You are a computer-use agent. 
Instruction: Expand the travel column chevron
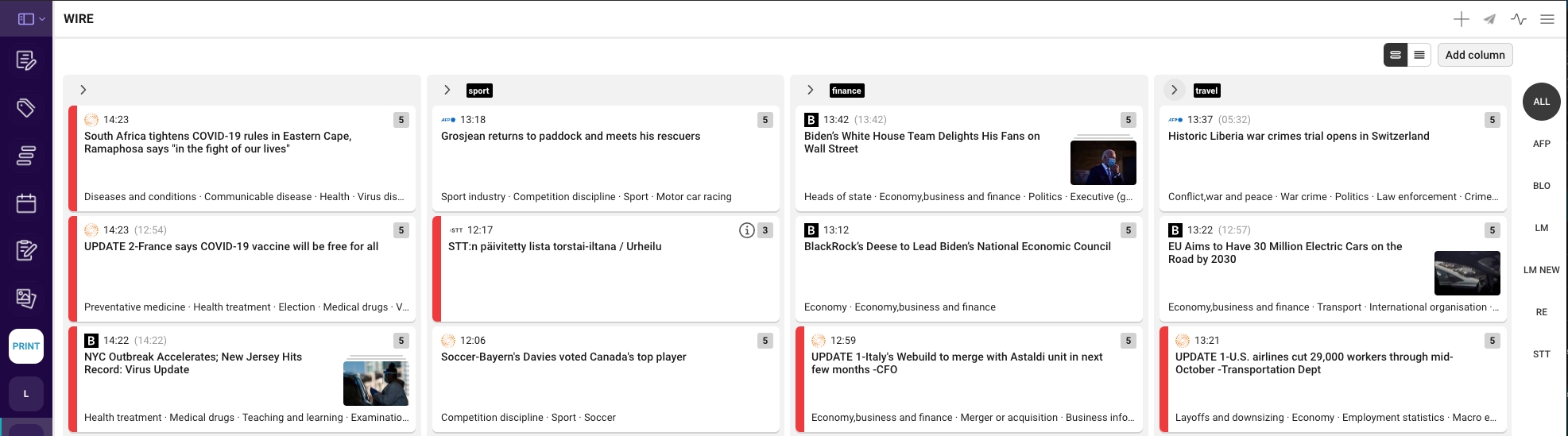pos(1174,91)
